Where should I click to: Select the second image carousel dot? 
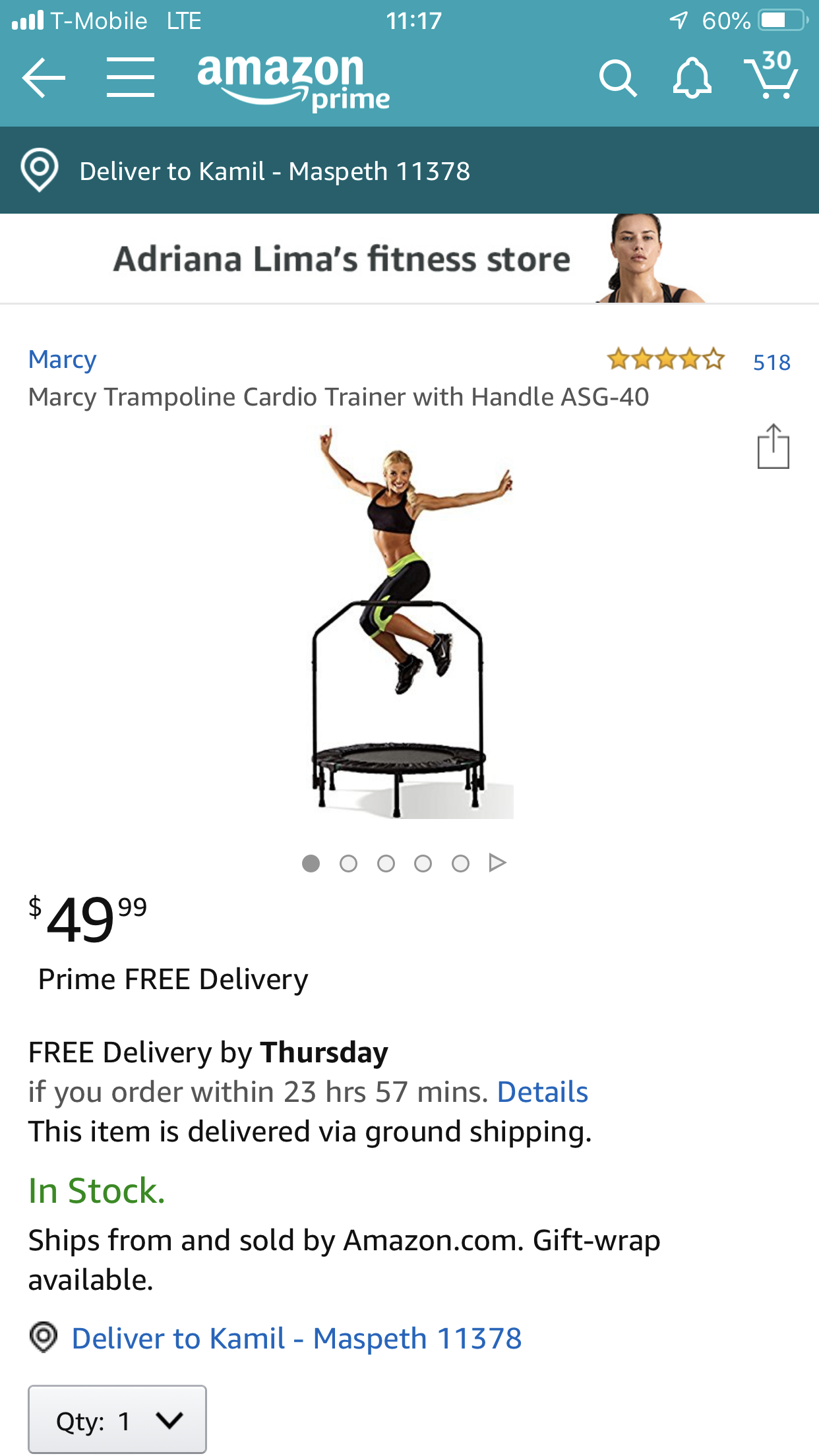(348, 863)
